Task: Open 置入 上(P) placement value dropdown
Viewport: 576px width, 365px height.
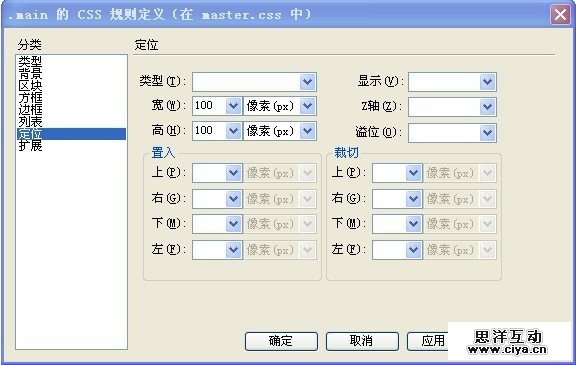Action: 234,173
